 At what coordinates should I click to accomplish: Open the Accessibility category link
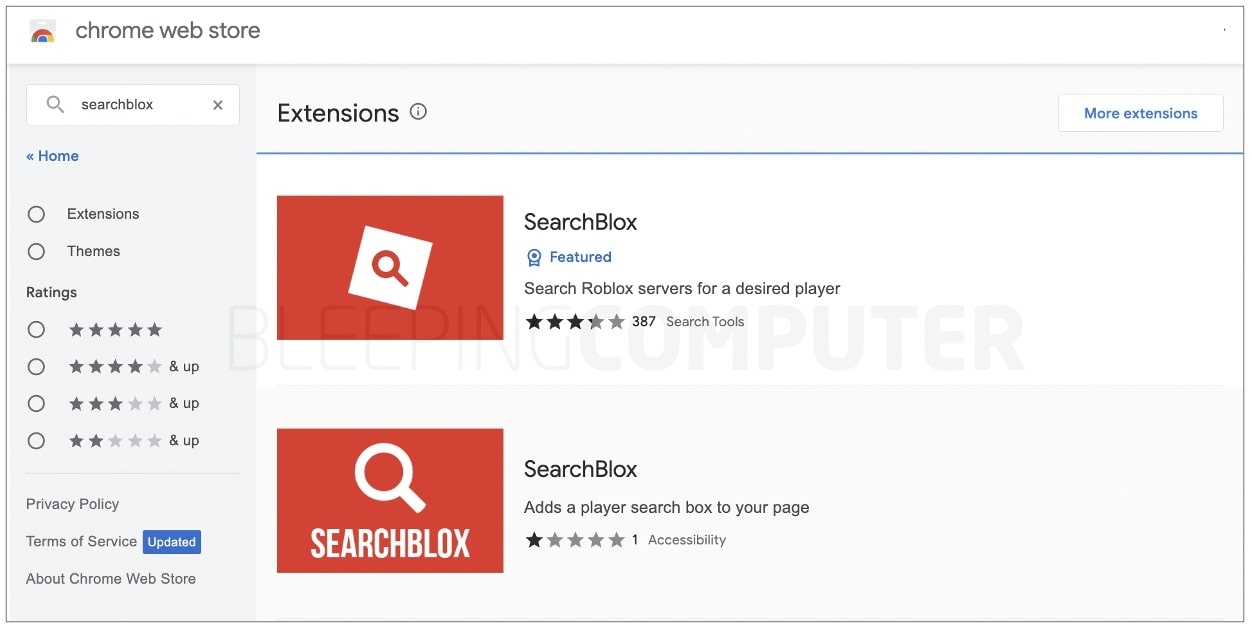click(687, 539)
